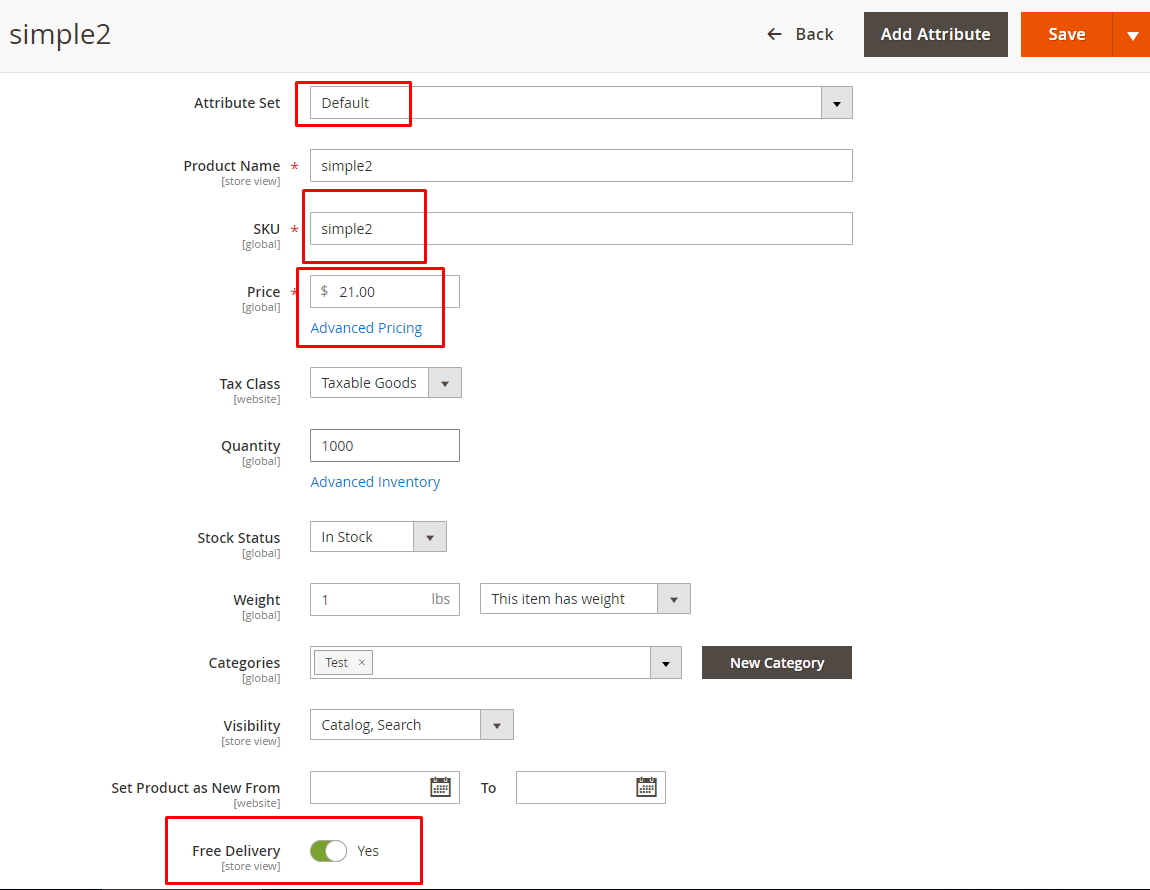Open the Visibility dropdown
1150x890 pixels.
(497, 724)
